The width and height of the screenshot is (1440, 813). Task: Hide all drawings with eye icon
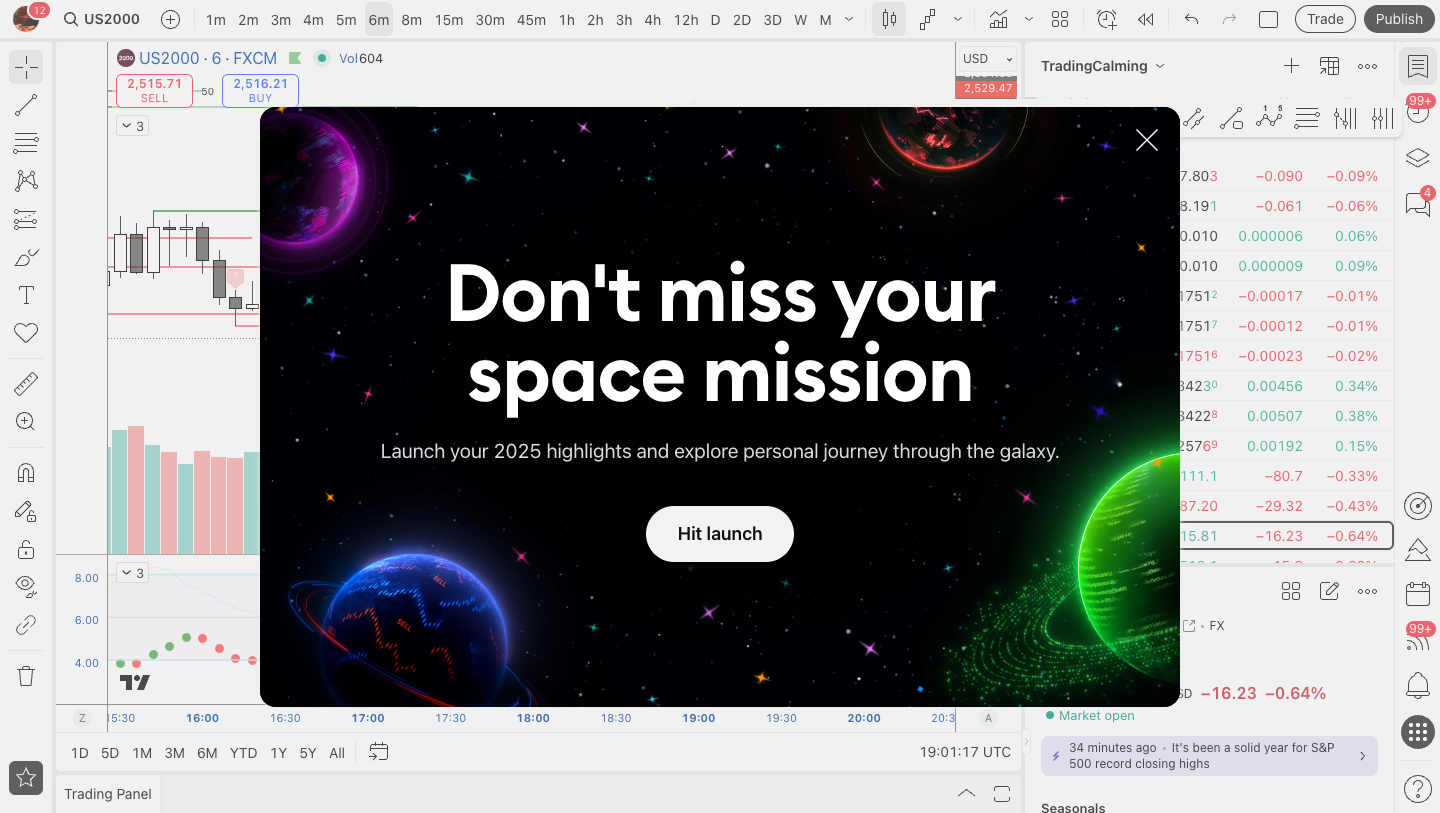click(26, 587)
